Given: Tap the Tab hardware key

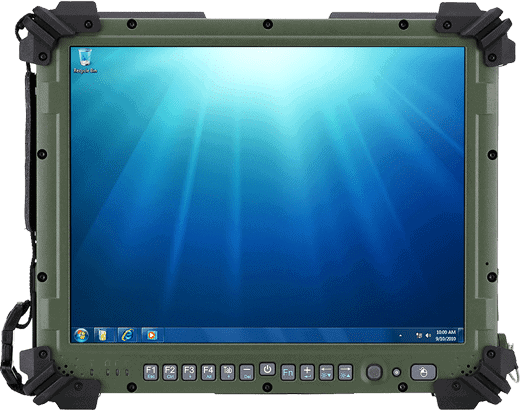Looking at the screenshot, I should (x=228, y=372).
